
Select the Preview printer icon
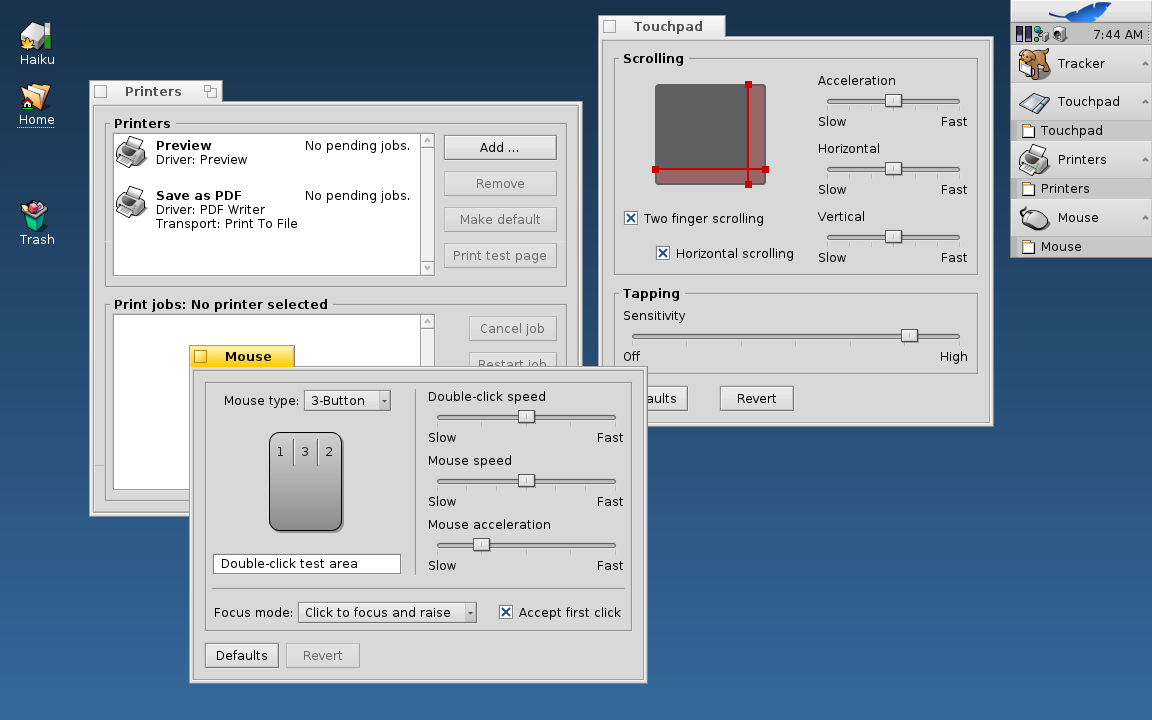[131, 152]
